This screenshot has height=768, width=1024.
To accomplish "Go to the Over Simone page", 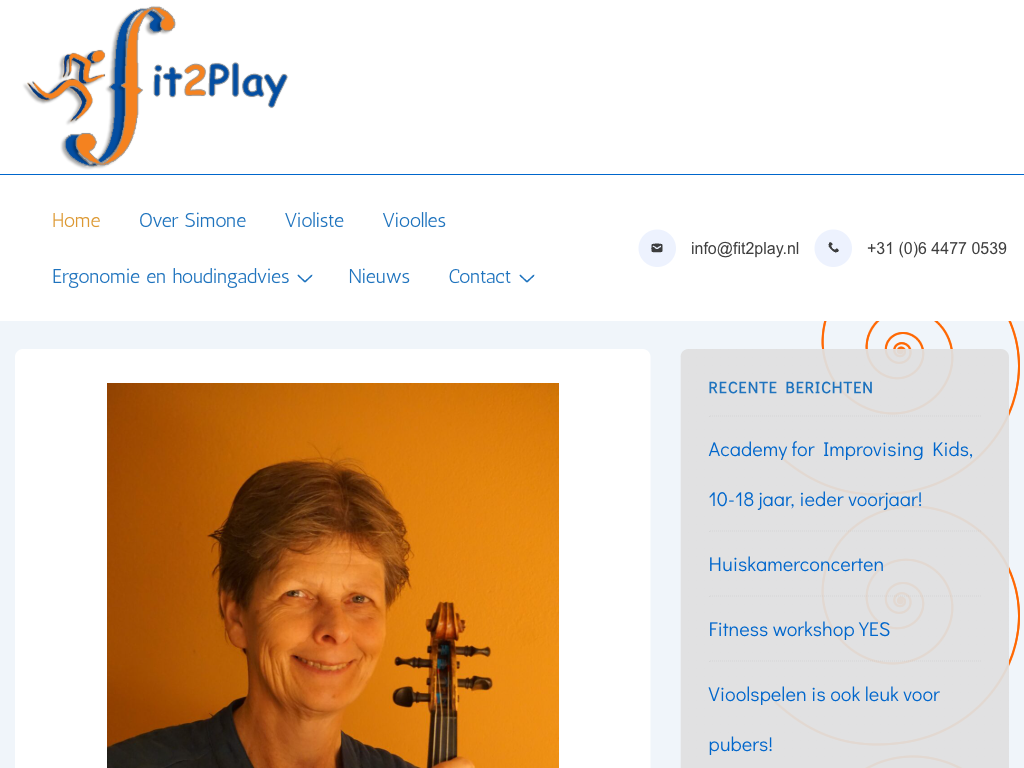I will tap(193, 221).
